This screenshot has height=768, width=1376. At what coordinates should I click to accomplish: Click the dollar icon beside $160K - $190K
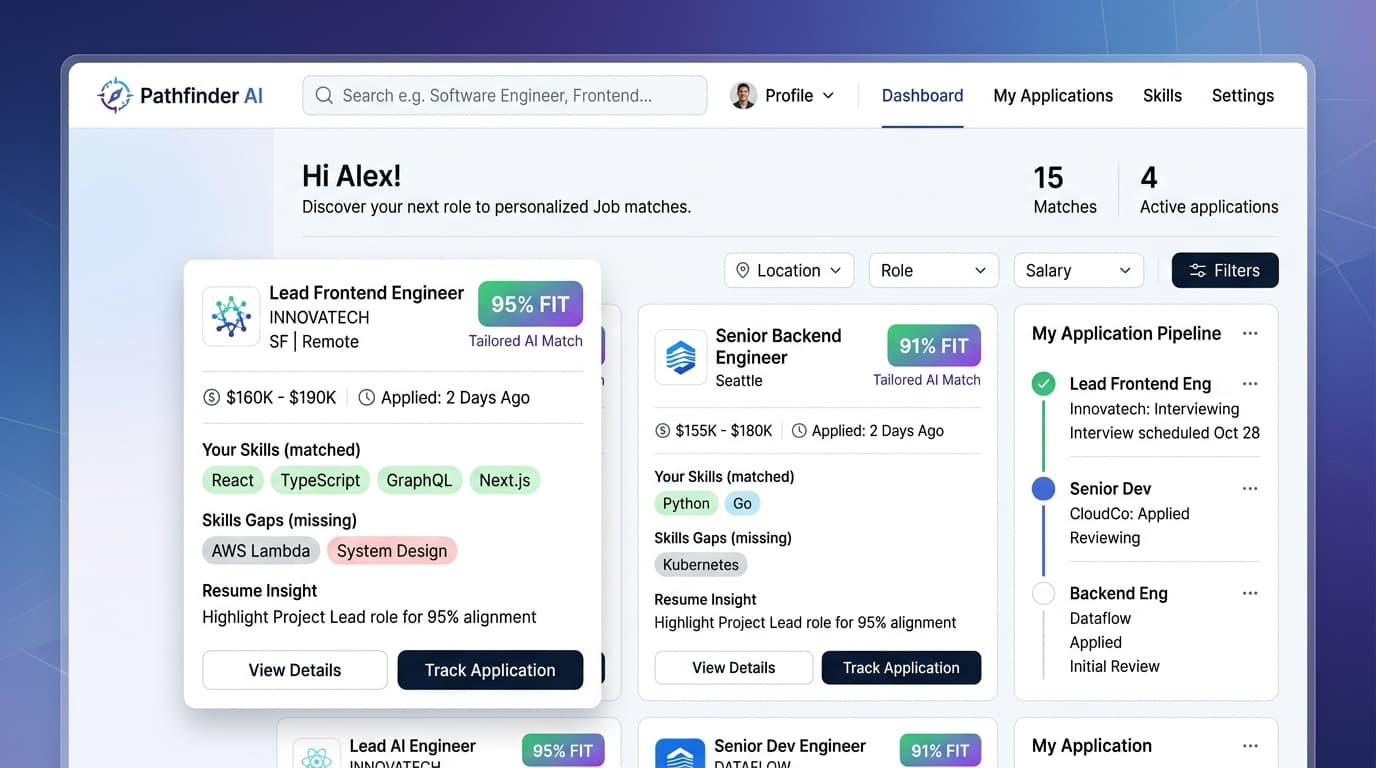(211, 398)
